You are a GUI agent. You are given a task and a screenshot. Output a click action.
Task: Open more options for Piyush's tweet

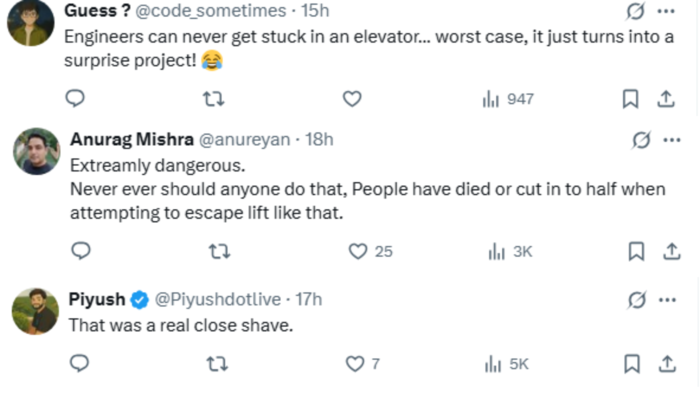(667, 300)
